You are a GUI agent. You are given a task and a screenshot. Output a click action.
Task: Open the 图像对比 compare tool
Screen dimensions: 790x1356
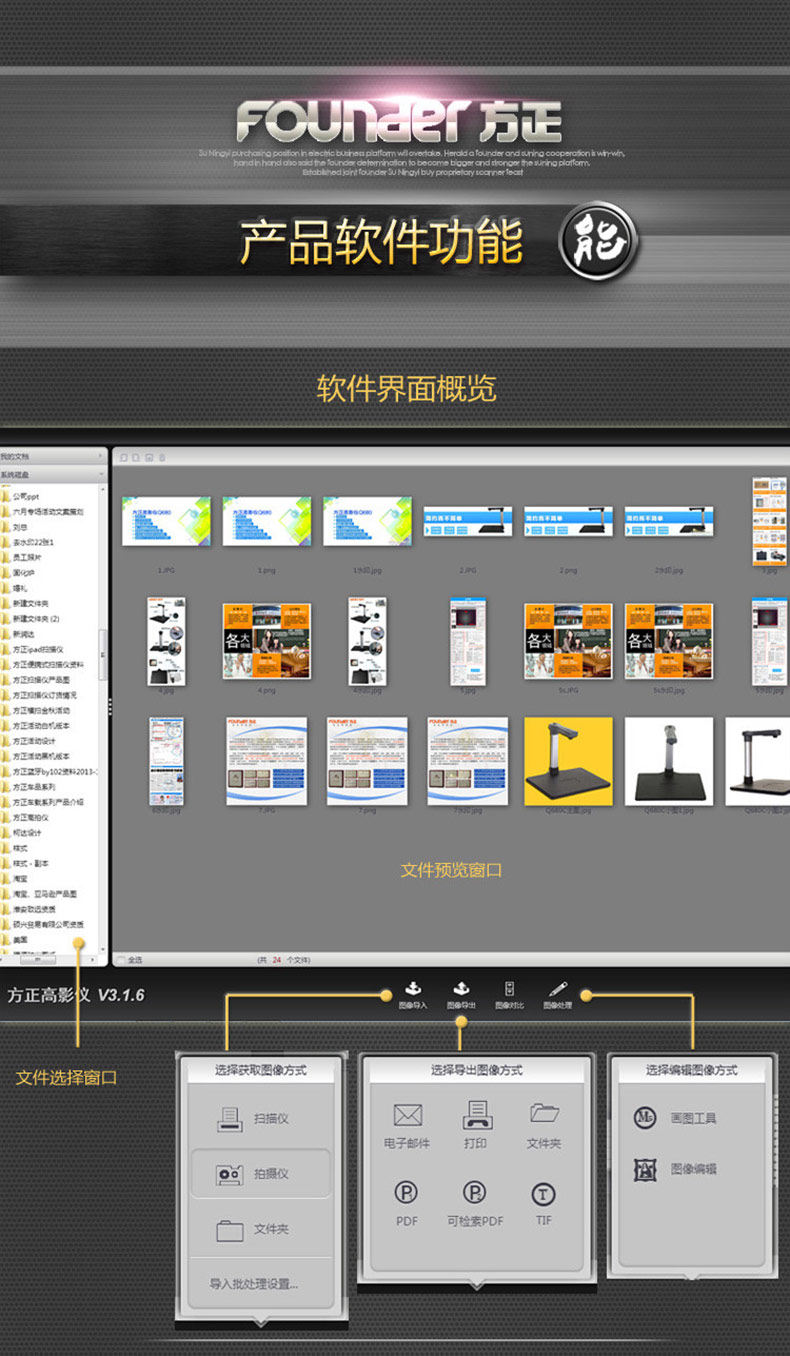coord(509,995)
